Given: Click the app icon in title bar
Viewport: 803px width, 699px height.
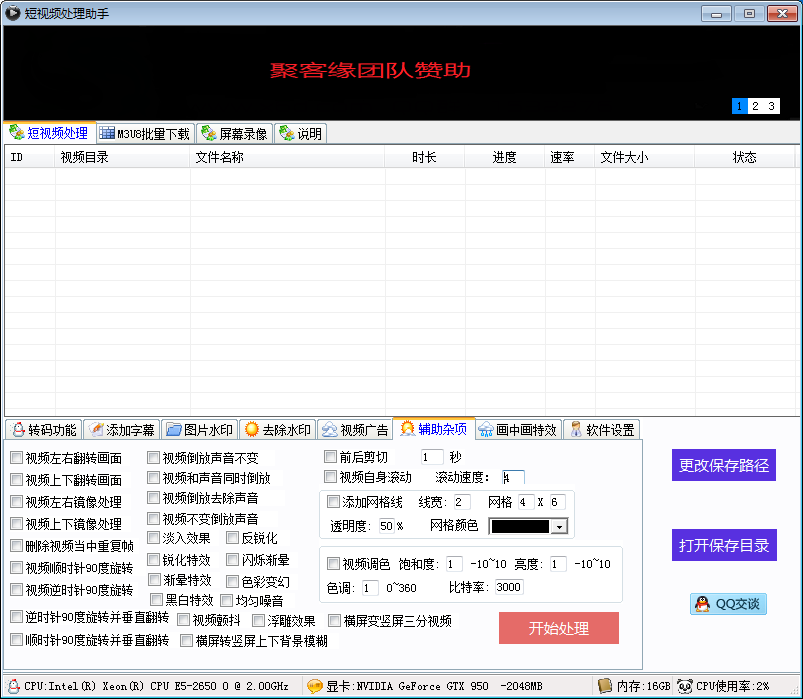Looking at the screenshot, I should tap(13, 13).
